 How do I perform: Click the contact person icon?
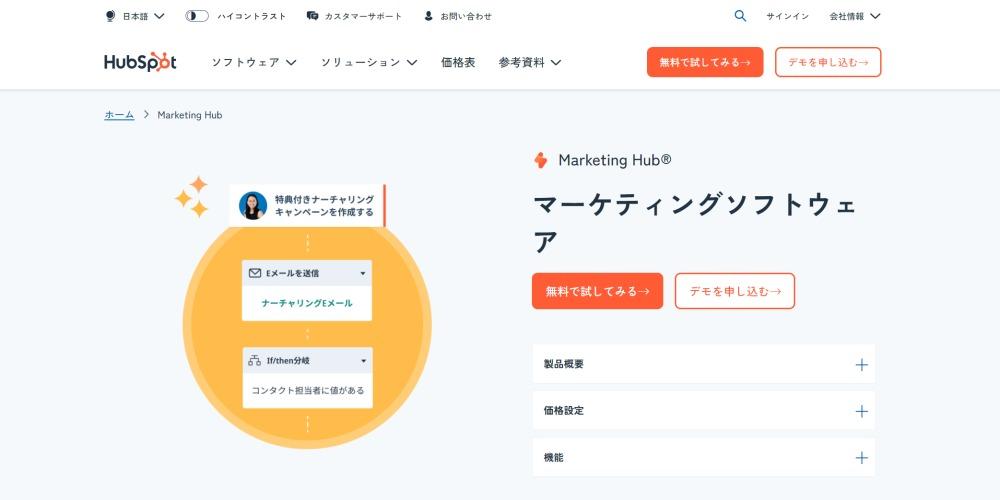pos(429,16)
